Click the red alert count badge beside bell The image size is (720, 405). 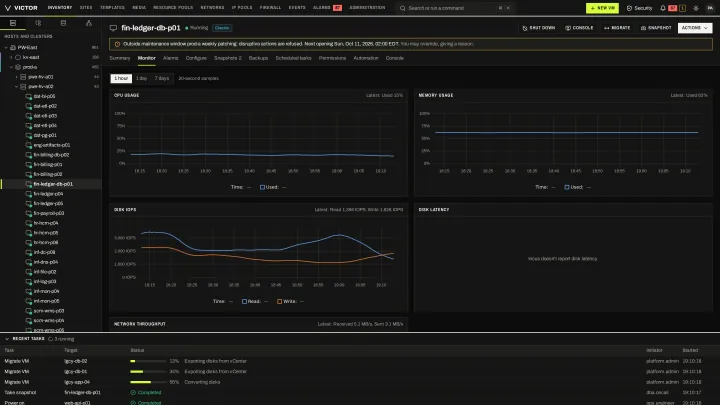(673, 8)
